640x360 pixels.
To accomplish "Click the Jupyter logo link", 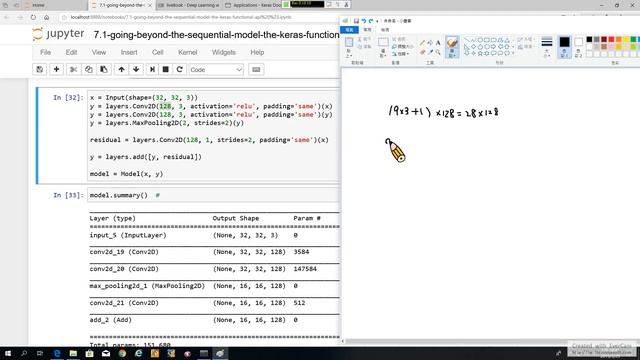I will 58,34.
